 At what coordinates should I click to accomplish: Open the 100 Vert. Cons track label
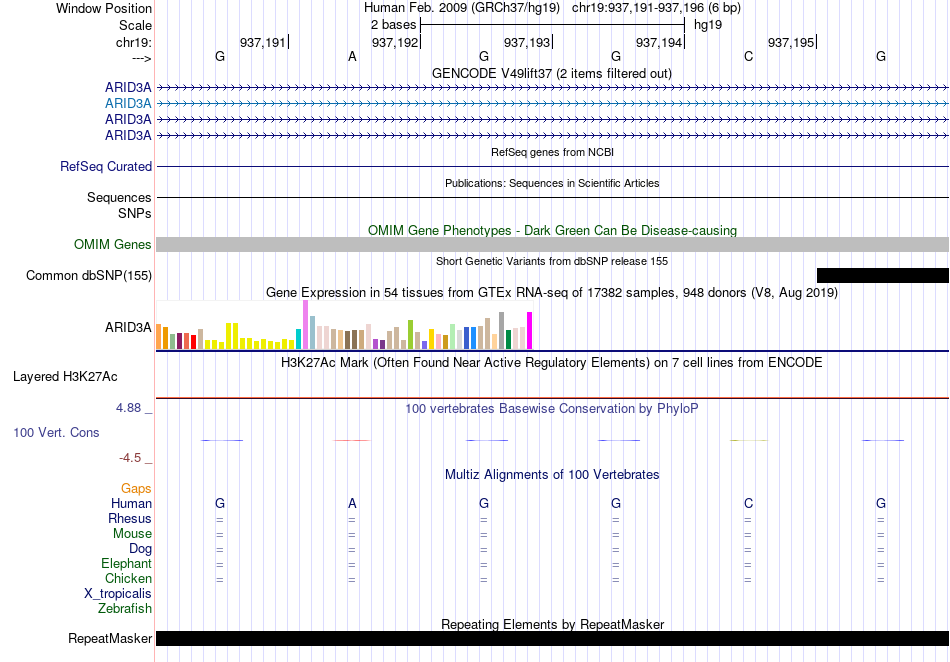click(x=56, y=432)
